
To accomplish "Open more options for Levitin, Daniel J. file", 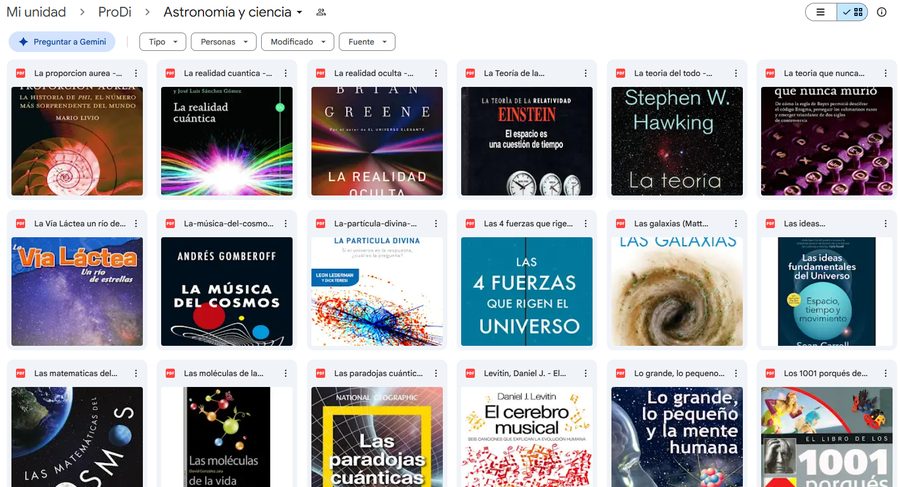I will coord(586,373).
